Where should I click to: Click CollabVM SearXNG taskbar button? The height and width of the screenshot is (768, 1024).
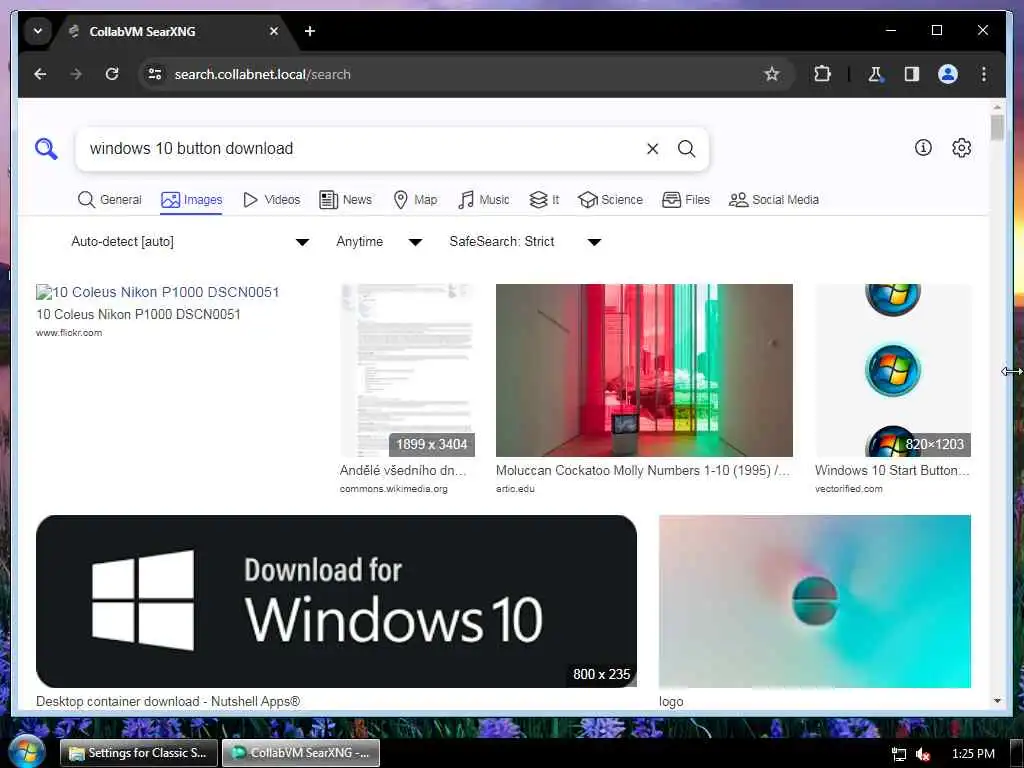point(301,753)
